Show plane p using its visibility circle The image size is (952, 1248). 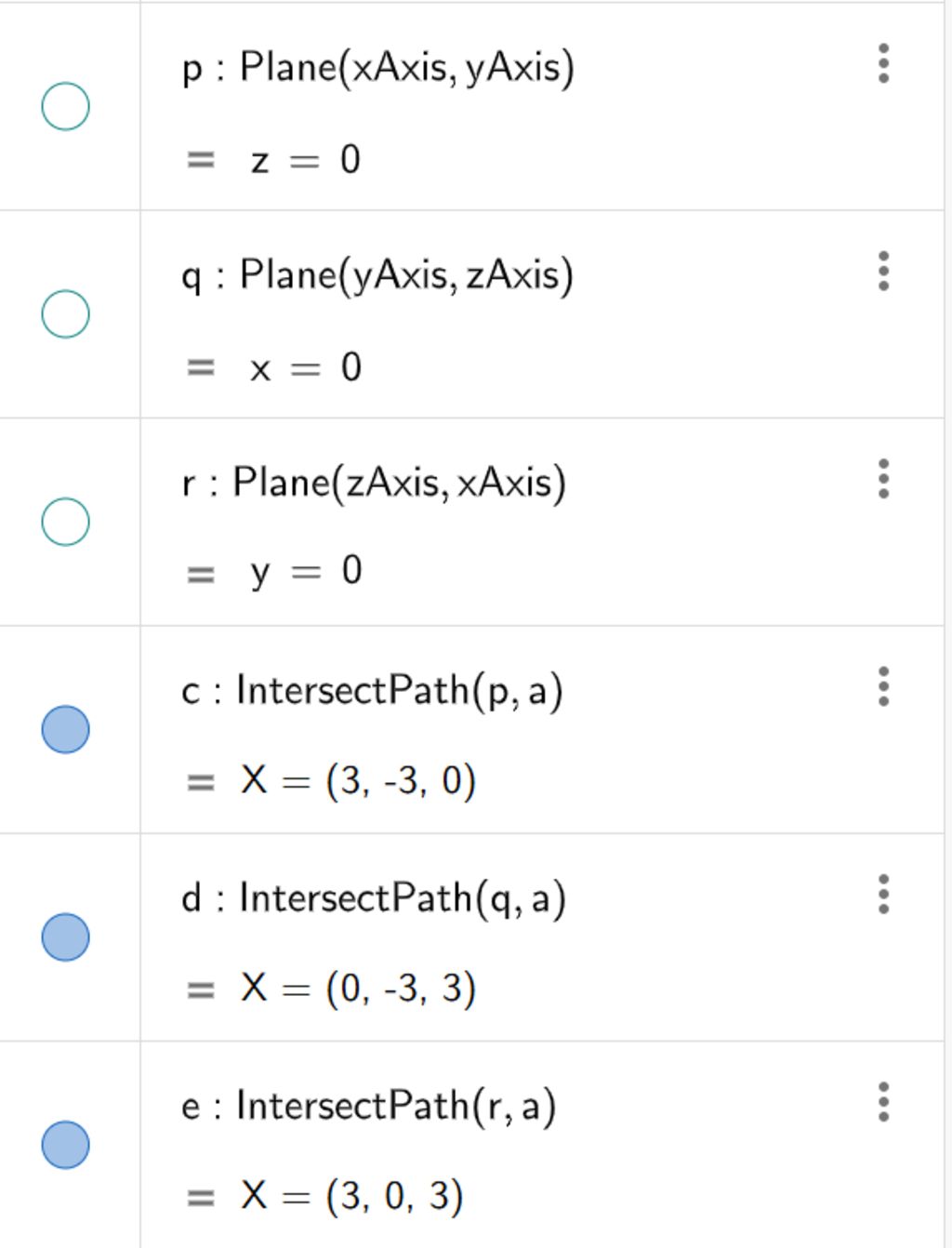point(66,106)
